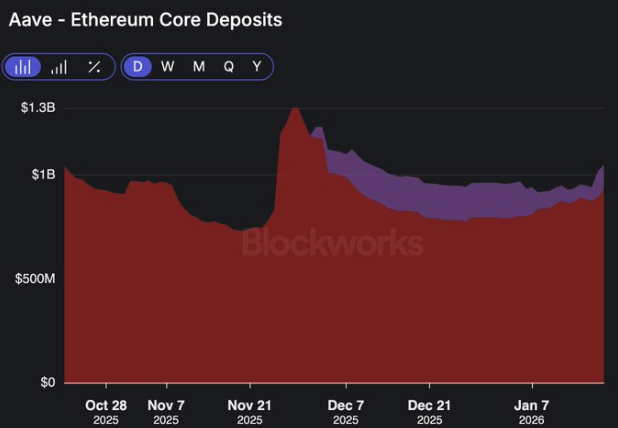Click the 'Dec 21 2025' axis label

[x=429, y=412]
